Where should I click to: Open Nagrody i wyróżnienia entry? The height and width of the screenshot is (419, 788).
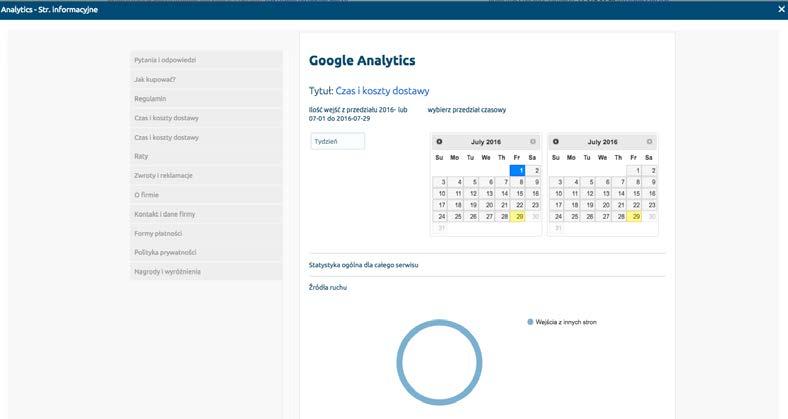click(x=206, y=271)
